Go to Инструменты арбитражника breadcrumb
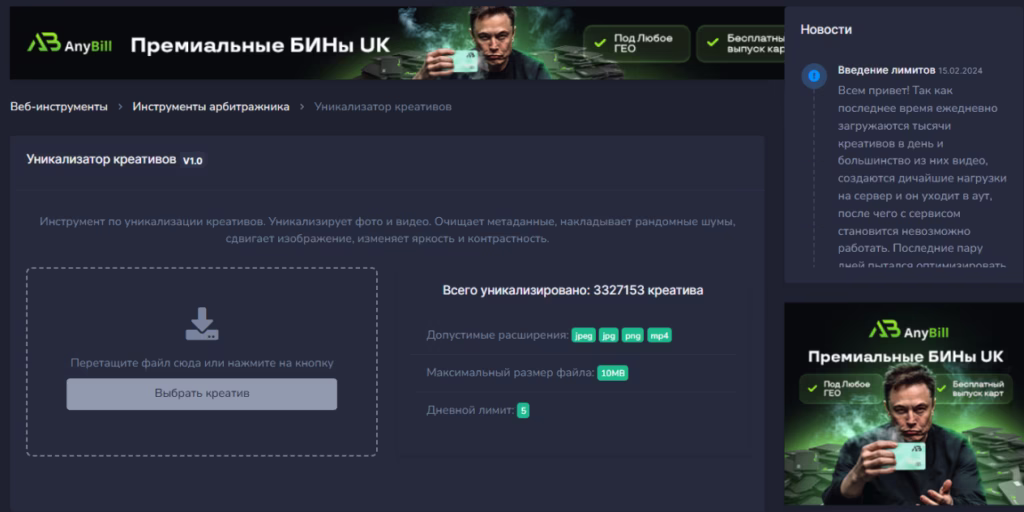The height and width of the screenshot is (512, 1024). tap(211, 107)
